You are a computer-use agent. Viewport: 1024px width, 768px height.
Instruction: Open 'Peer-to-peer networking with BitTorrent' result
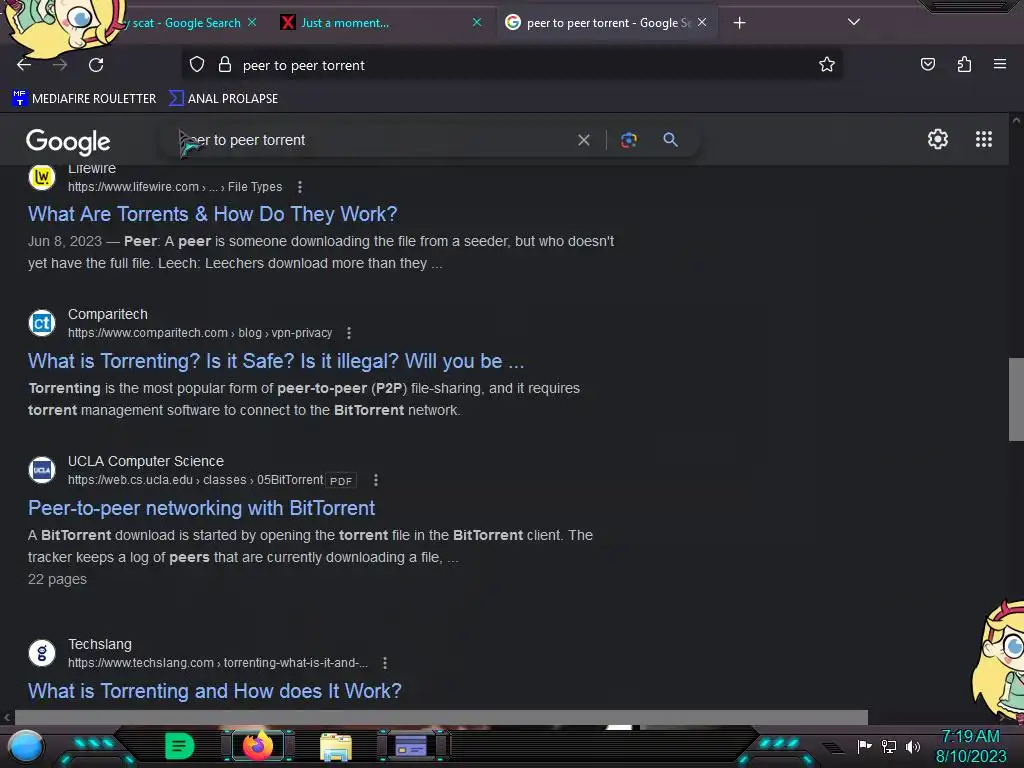pyautogui.click(x=201, y=508)
